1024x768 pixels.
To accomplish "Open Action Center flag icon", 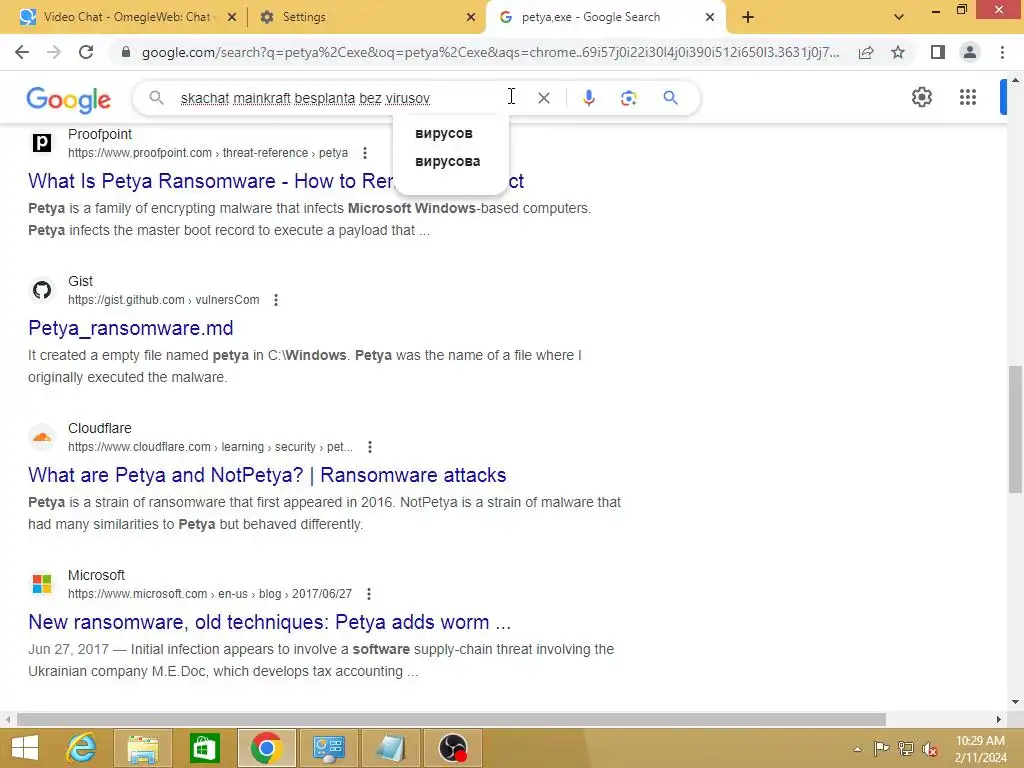I will pyautogui.click(x=881, y=749).
